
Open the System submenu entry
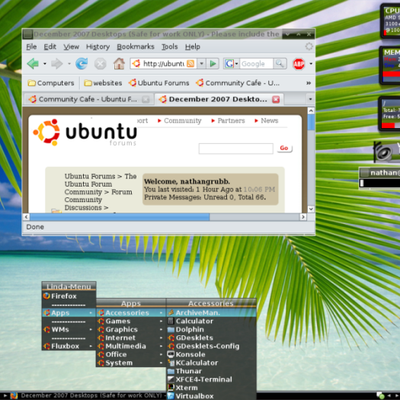pyautogui.click(x=131, y=363)
